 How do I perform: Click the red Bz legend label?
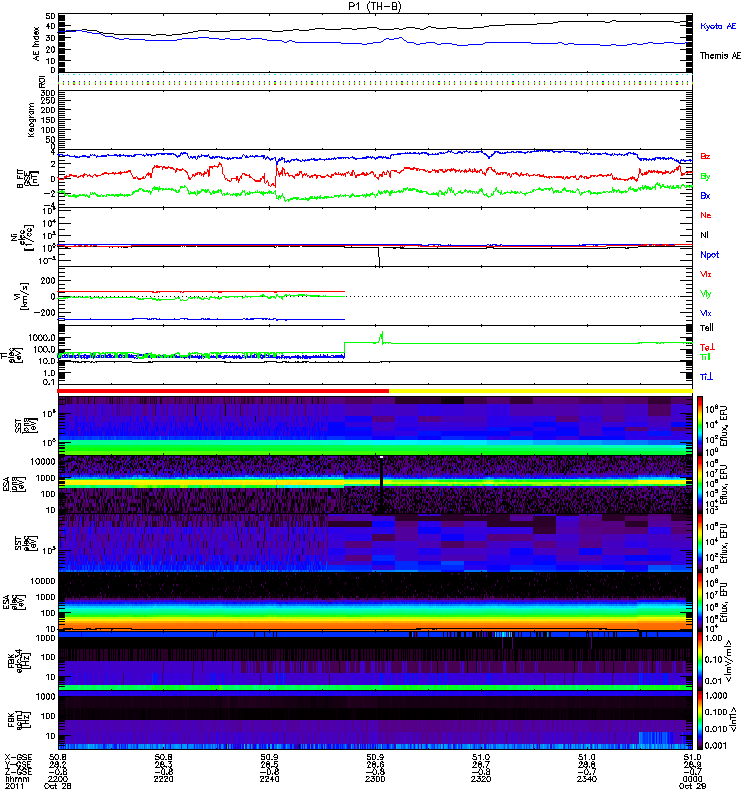705,156
